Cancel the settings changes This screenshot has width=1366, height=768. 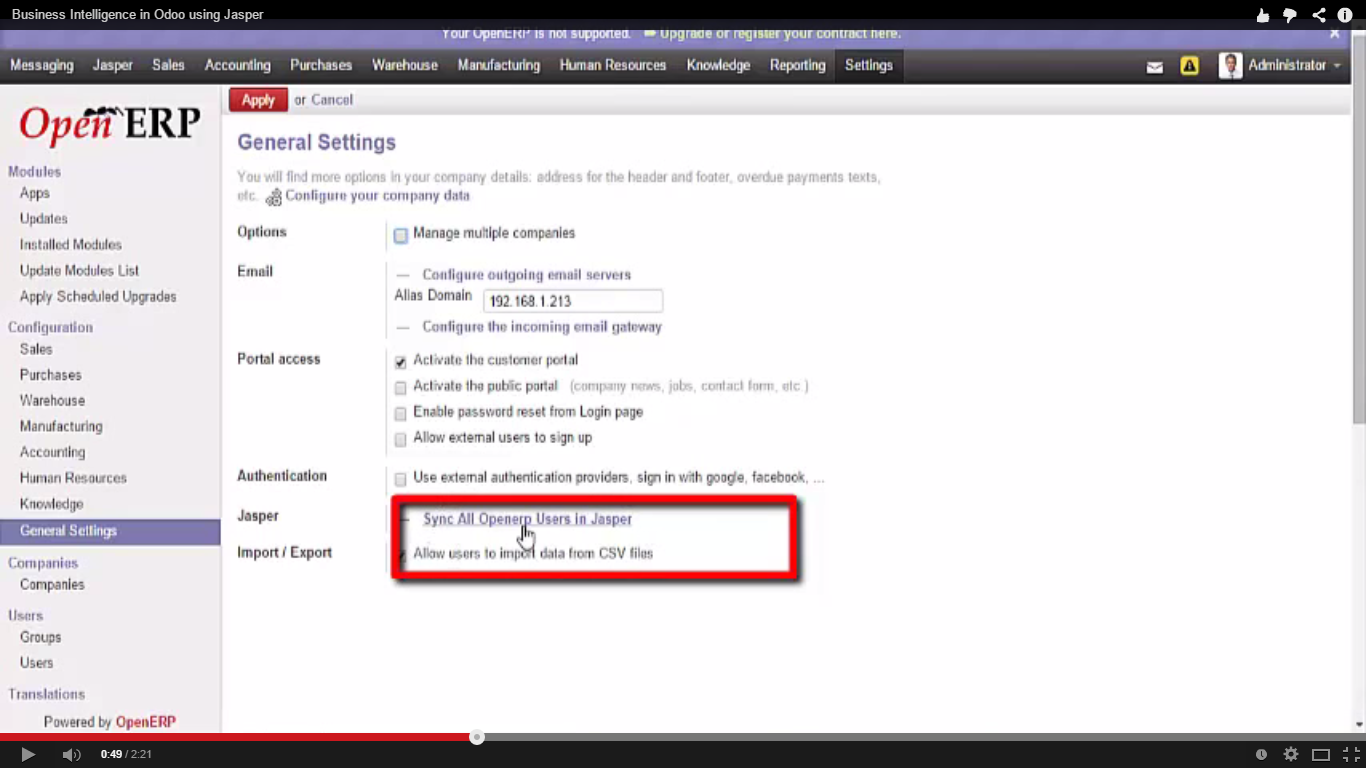tap(332, 100)
